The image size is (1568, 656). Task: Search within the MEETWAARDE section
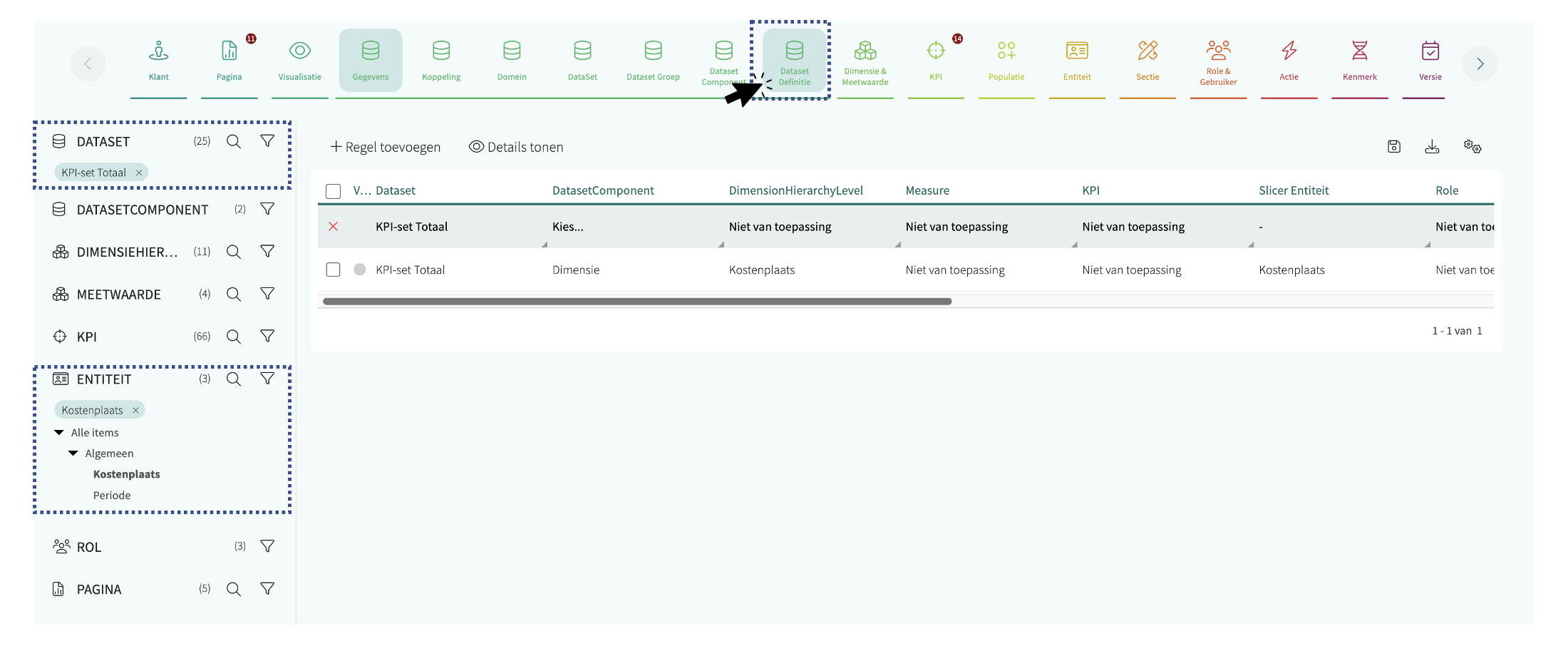(233, 294)
